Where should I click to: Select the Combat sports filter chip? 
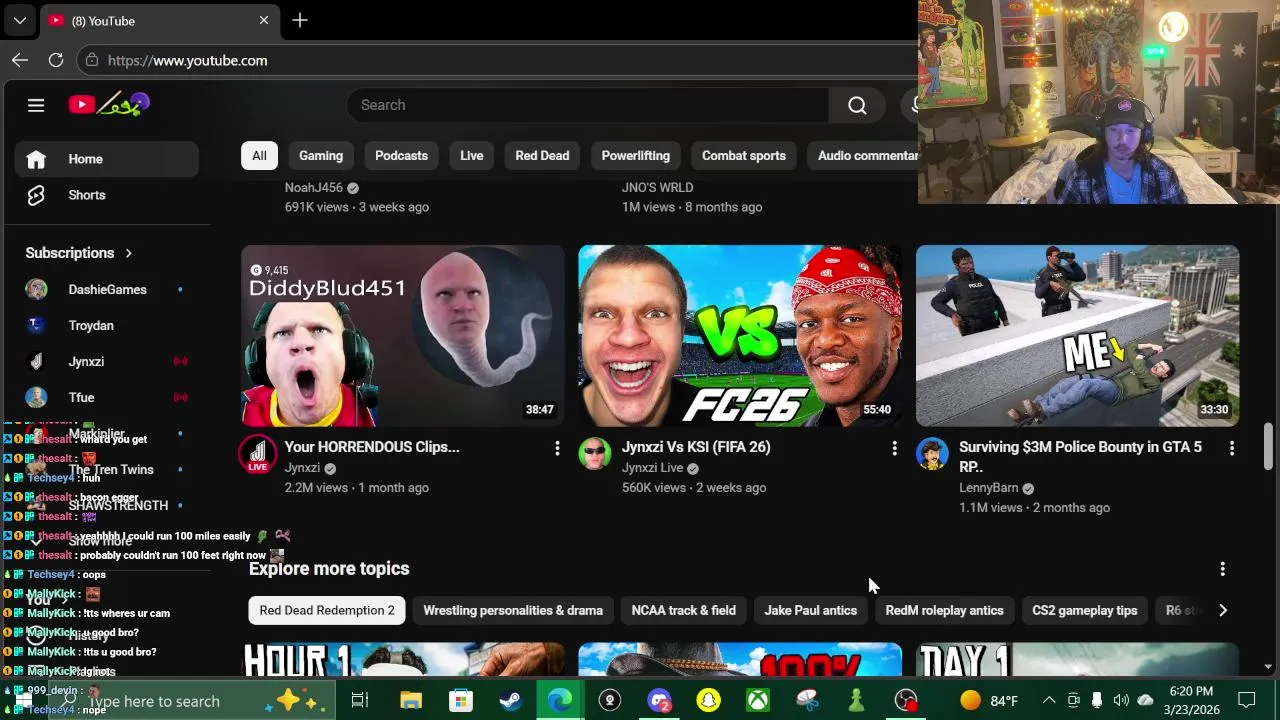[x=744, y=156]
